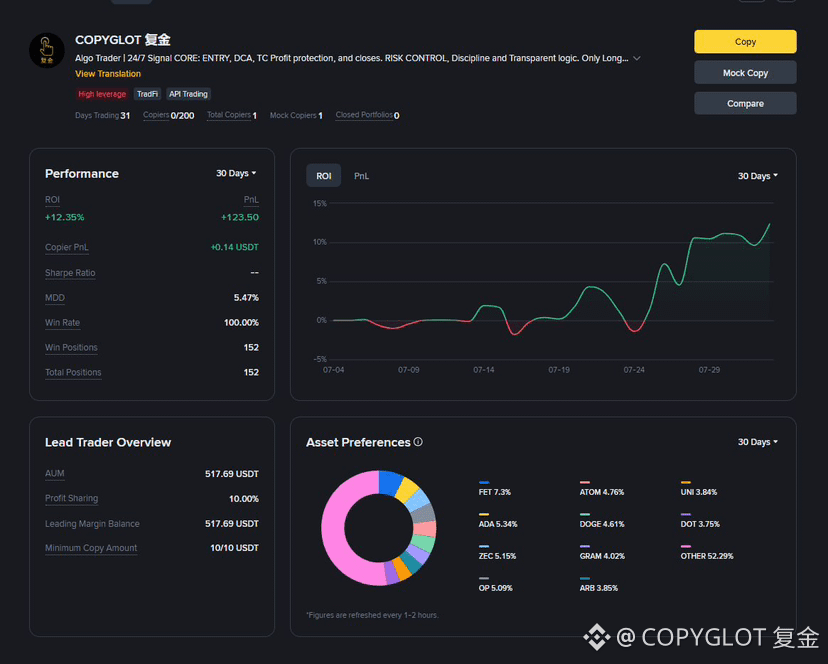The image size is (828, 664).
Task: Switch to the ROI chart tab
Action: pos(324,176)
